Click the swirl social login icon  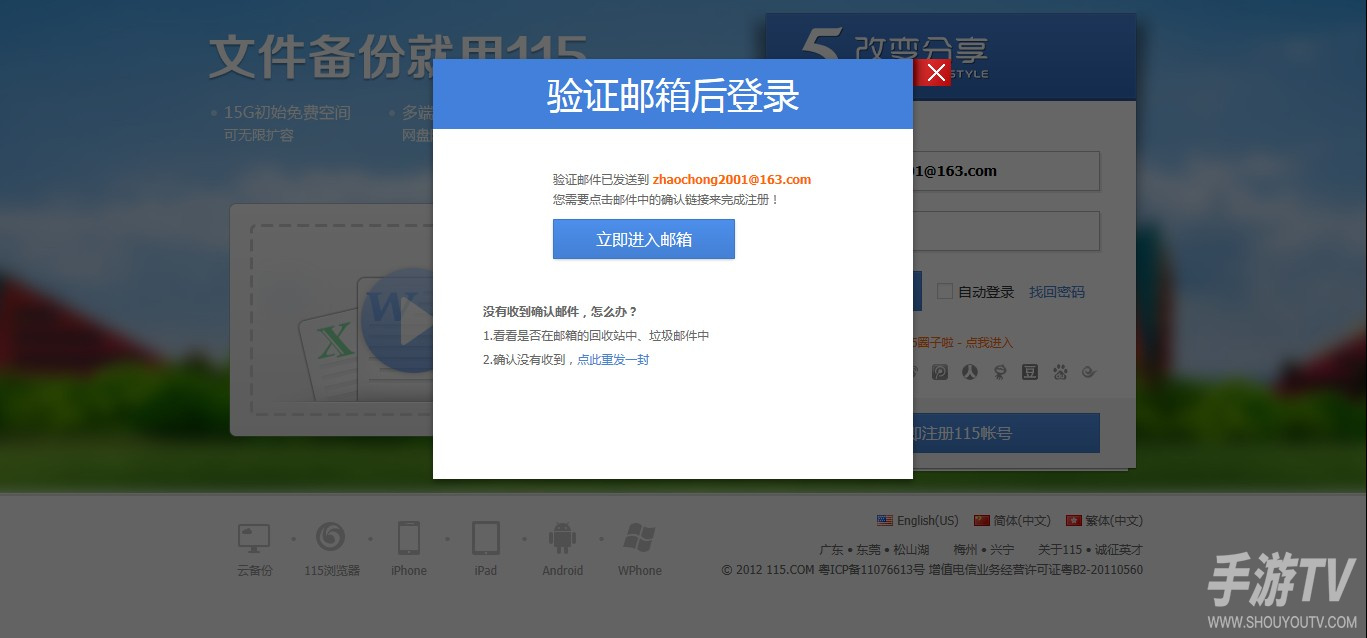pyautogui.click(x=1090, y=372)
